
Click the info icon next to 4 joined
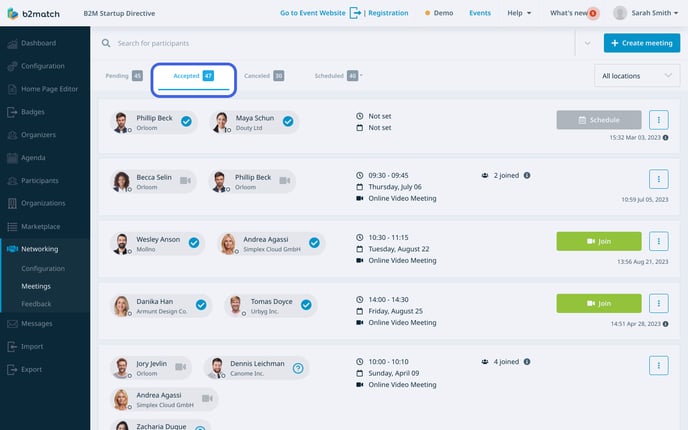[527, 362]
